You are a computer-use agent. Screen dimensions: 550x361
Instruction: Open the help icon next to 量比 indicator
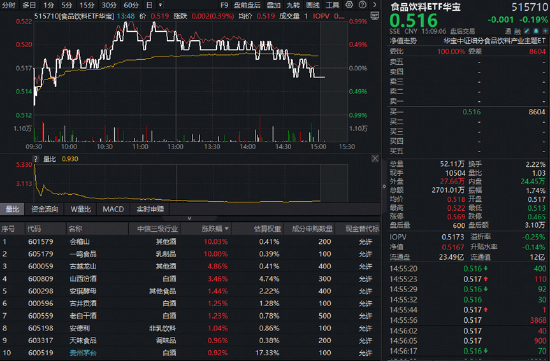coord(35,159)
